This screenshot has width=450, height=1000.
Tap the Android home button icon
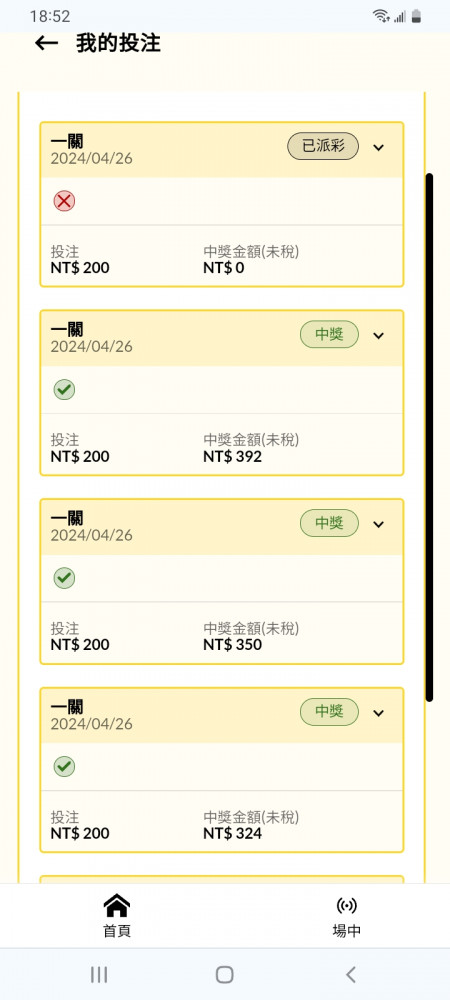pos(224,974)
